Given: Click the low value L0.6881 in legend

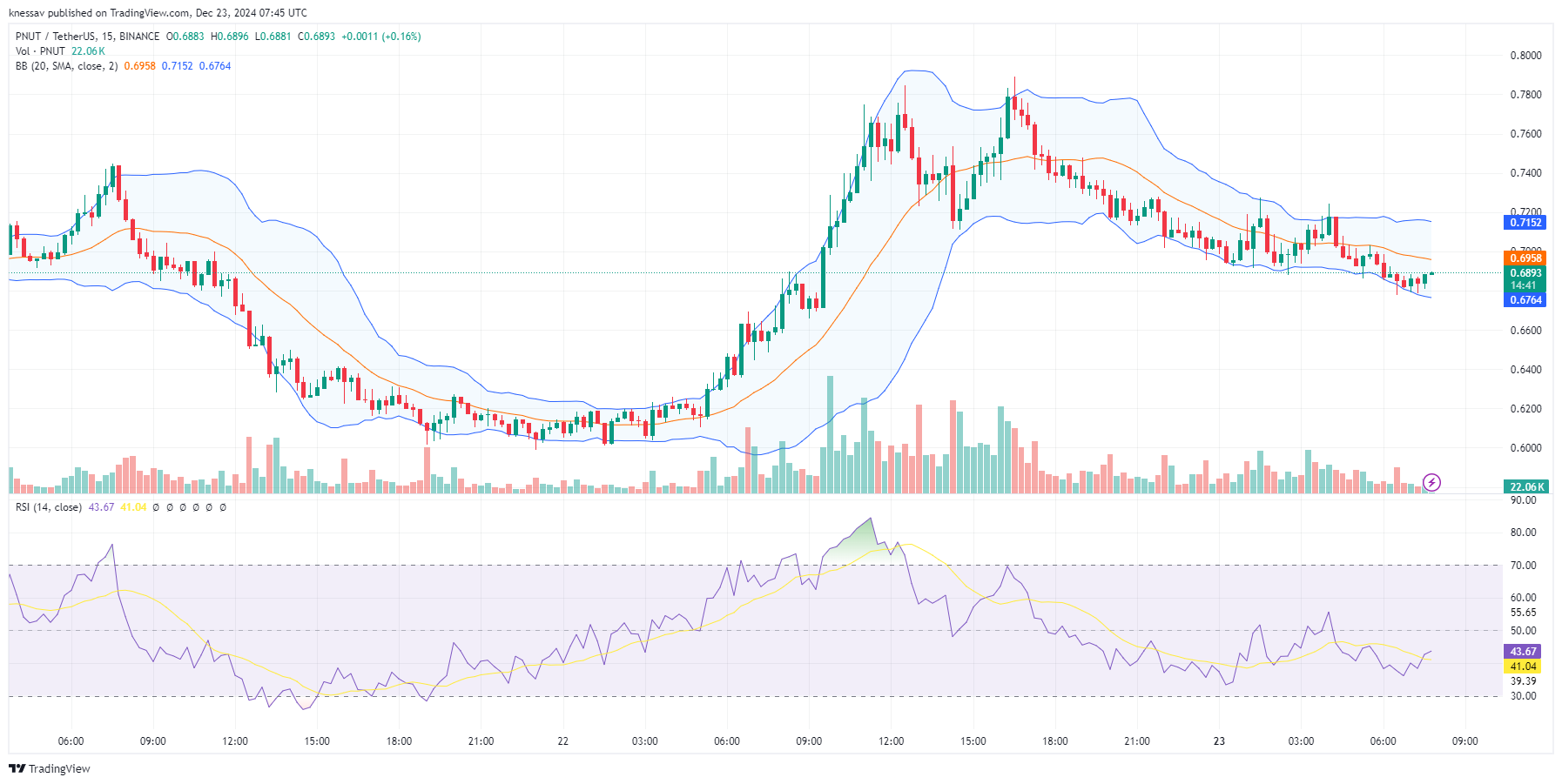Looking at the screenshot, I should tap(273, 37).
